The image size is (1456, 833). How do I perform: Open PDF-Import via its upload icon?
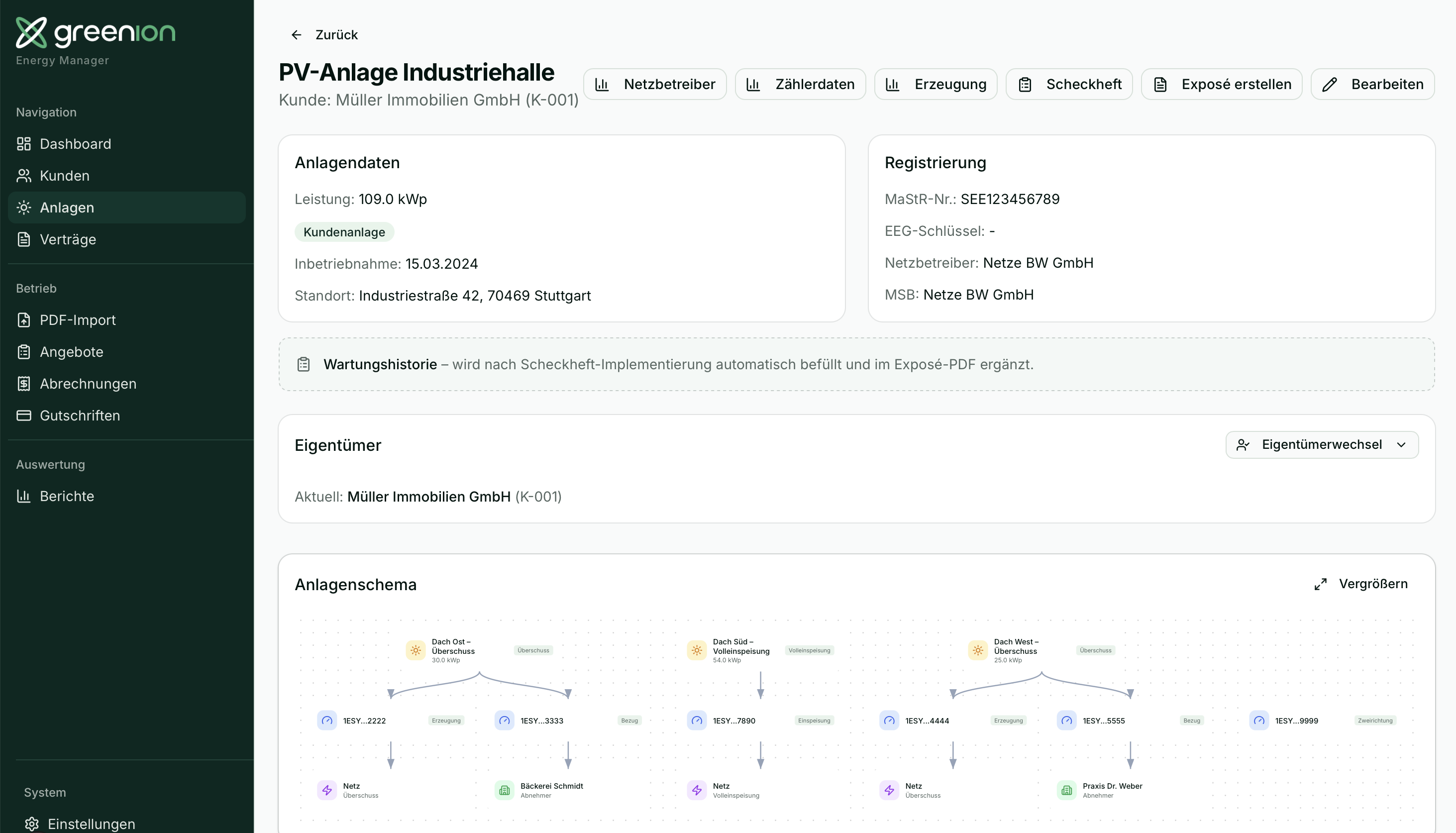[x=23, y=320]
